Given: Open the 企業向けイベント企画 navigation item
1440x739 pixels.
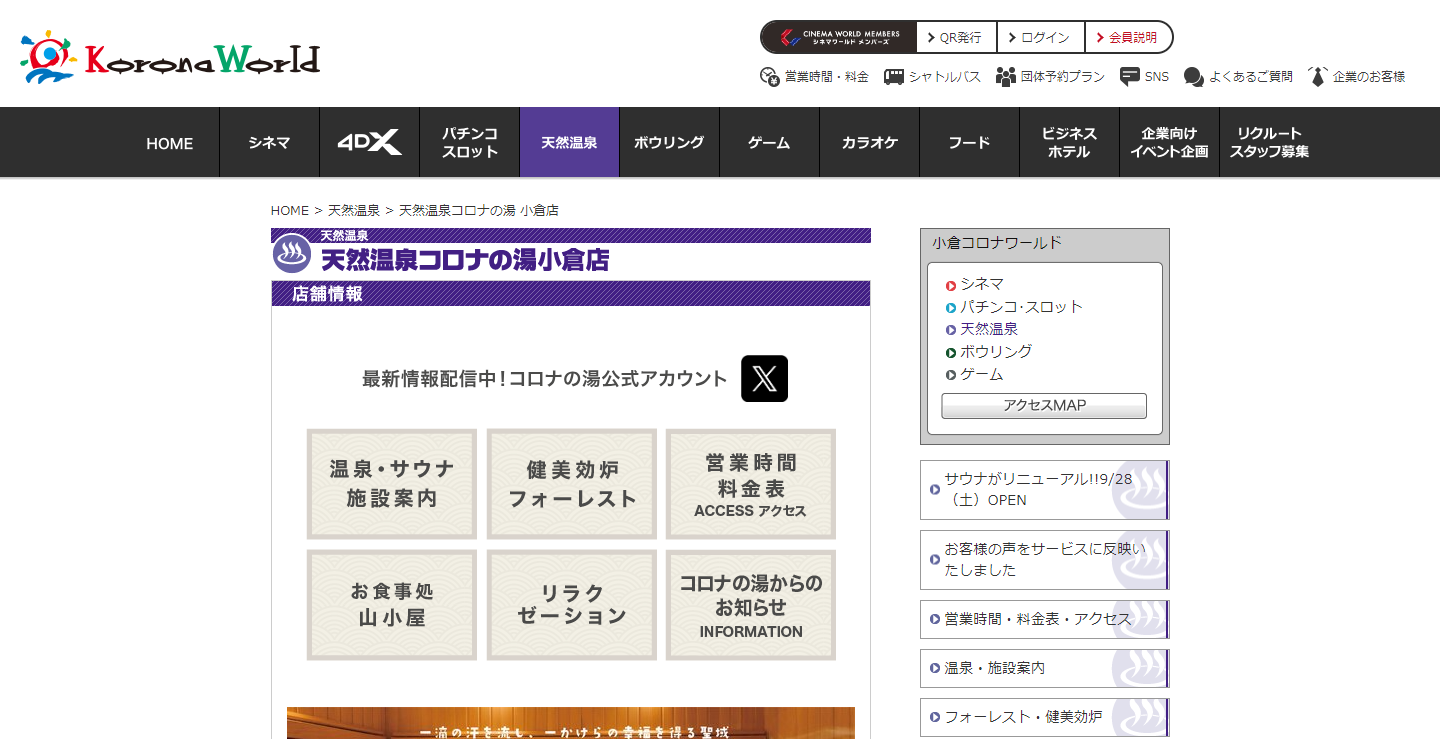Looking at the screenshot, I should (x=1169, y=142).
